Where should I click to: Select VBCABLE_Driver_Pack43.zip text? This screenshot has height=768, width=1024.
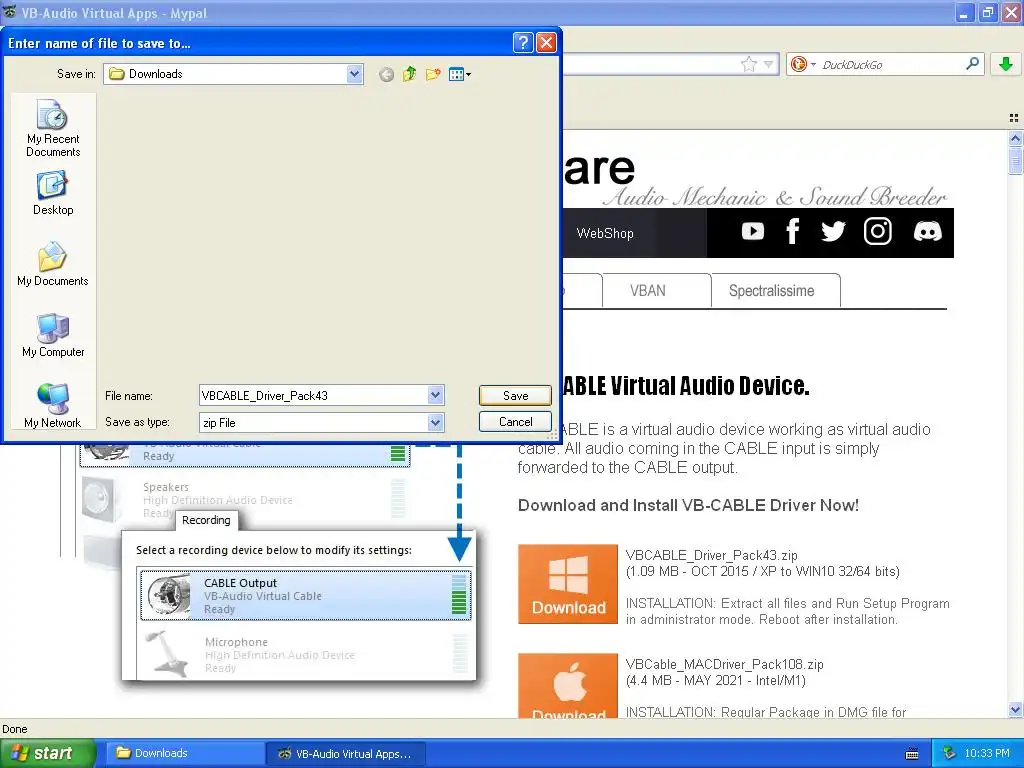point(711,555)
